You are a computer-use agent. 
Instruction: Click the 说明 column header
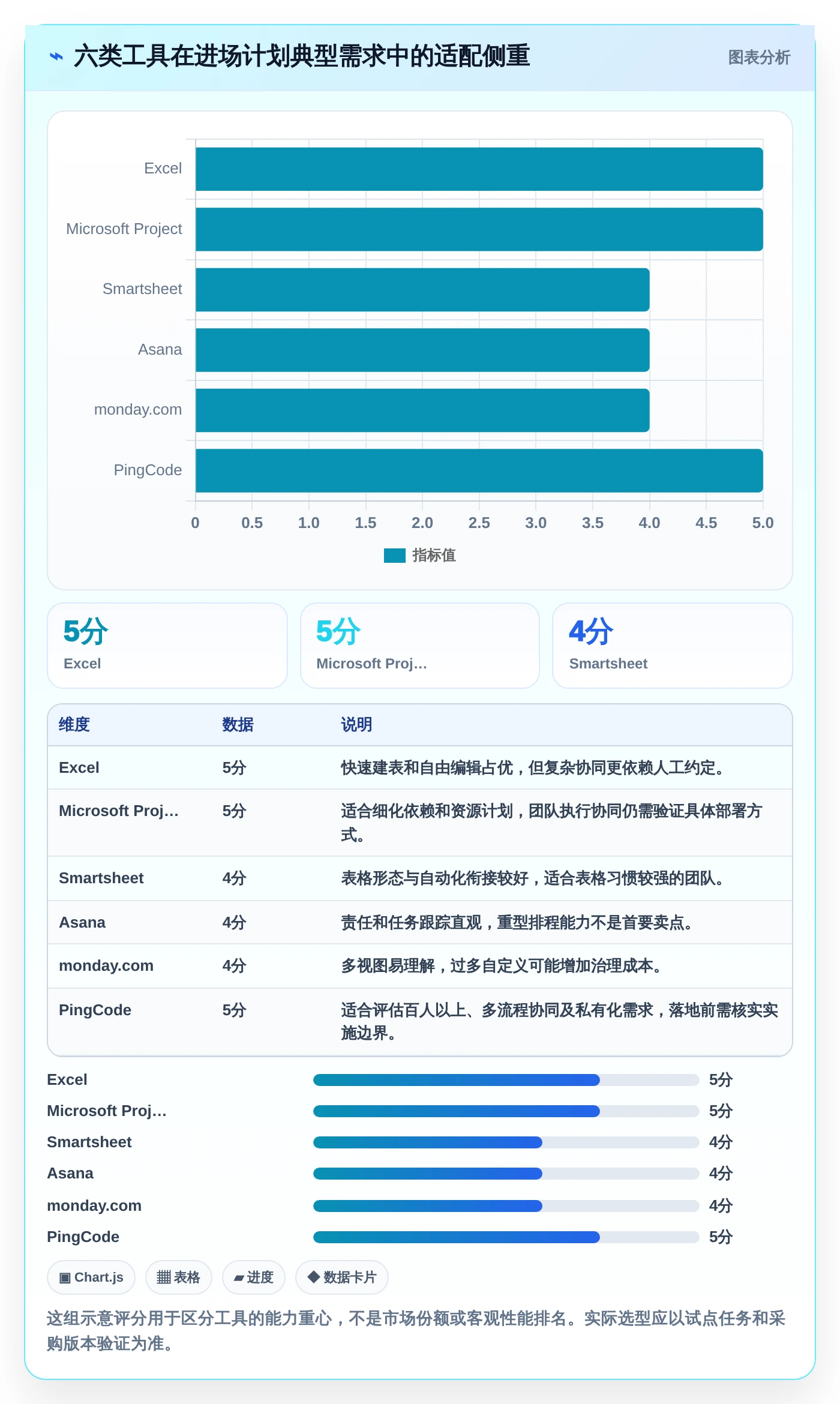click(356, 725)
